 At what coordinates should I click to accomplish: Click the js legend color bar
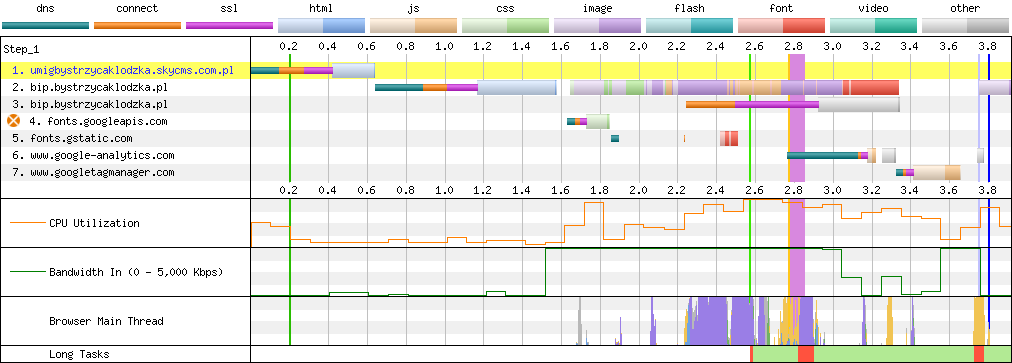tap(414, 25)
